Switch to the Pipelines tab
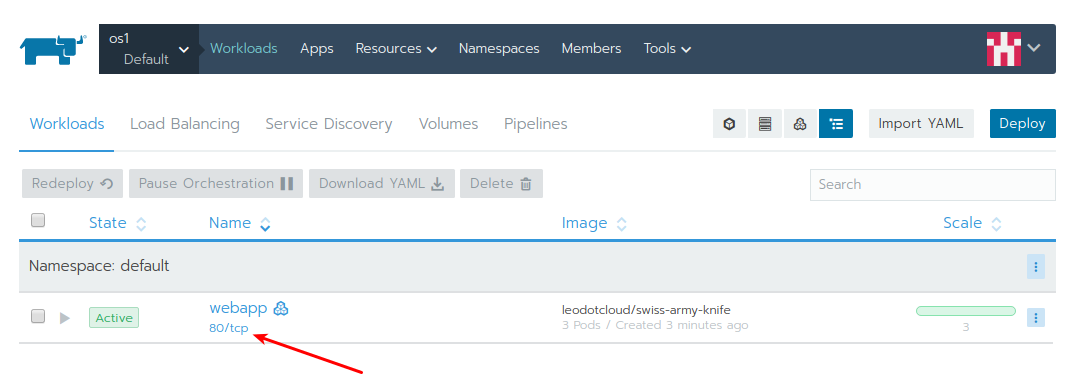The height and width of the screenshot is (387, 1076). 535,124
